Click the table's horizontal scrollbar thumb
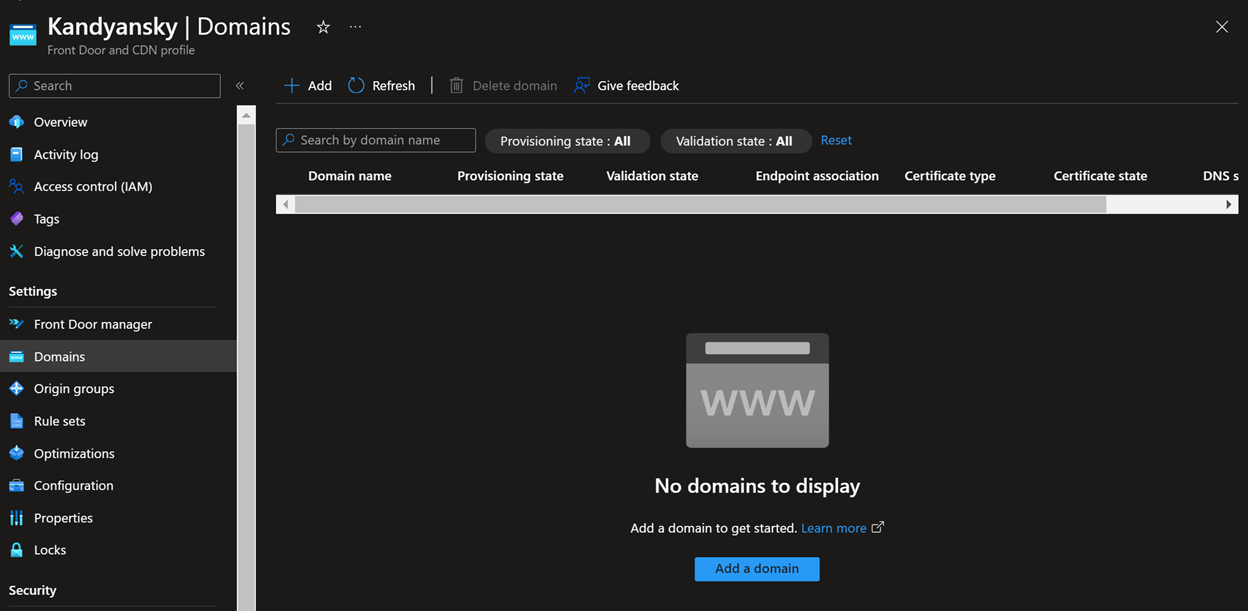1248x611 pixels. click(x=701, y=204)
